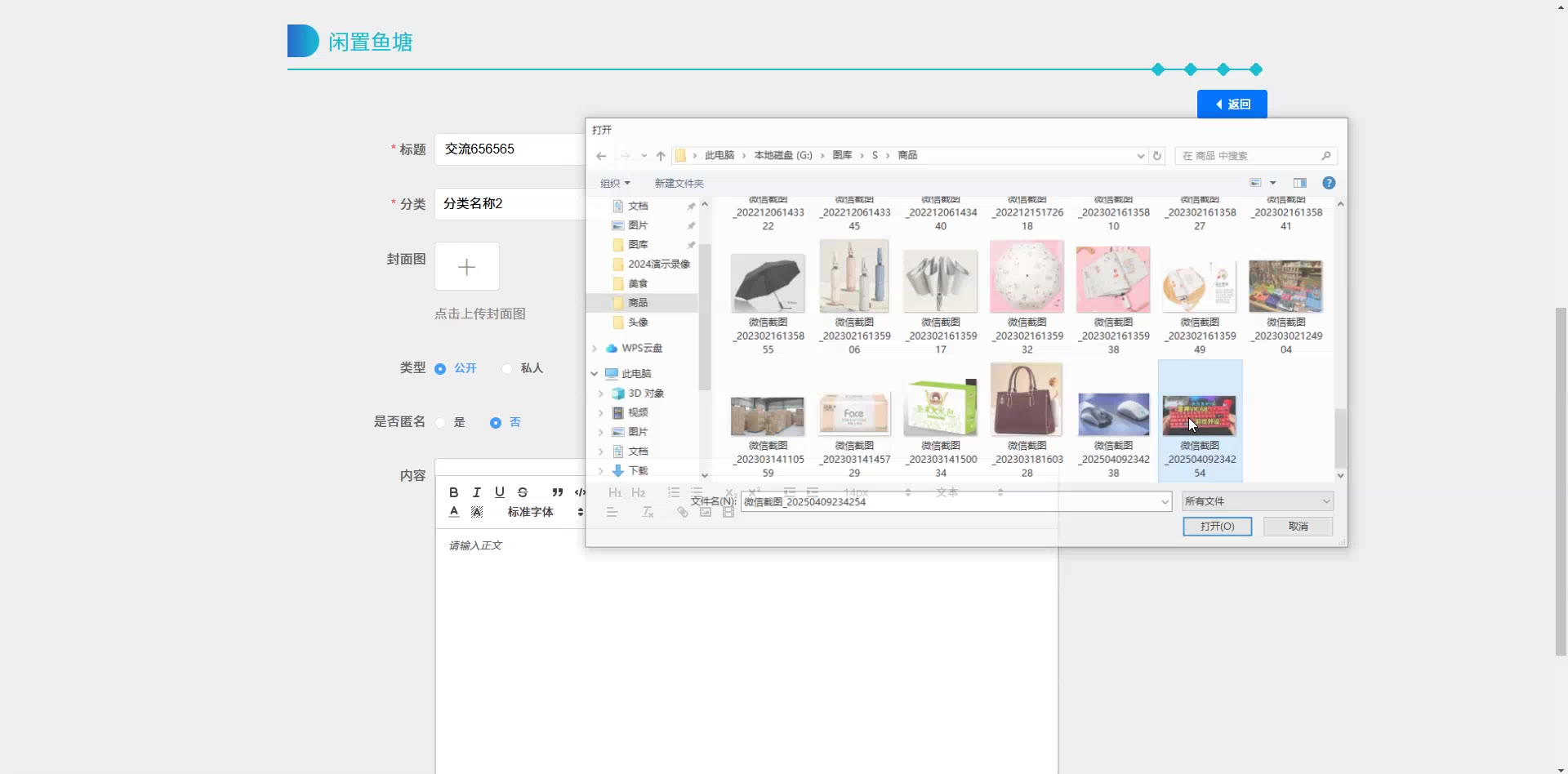The height and width of the screenshot is (774, 1568).
Task: Apply underline formatting
Action: point(500,492)
